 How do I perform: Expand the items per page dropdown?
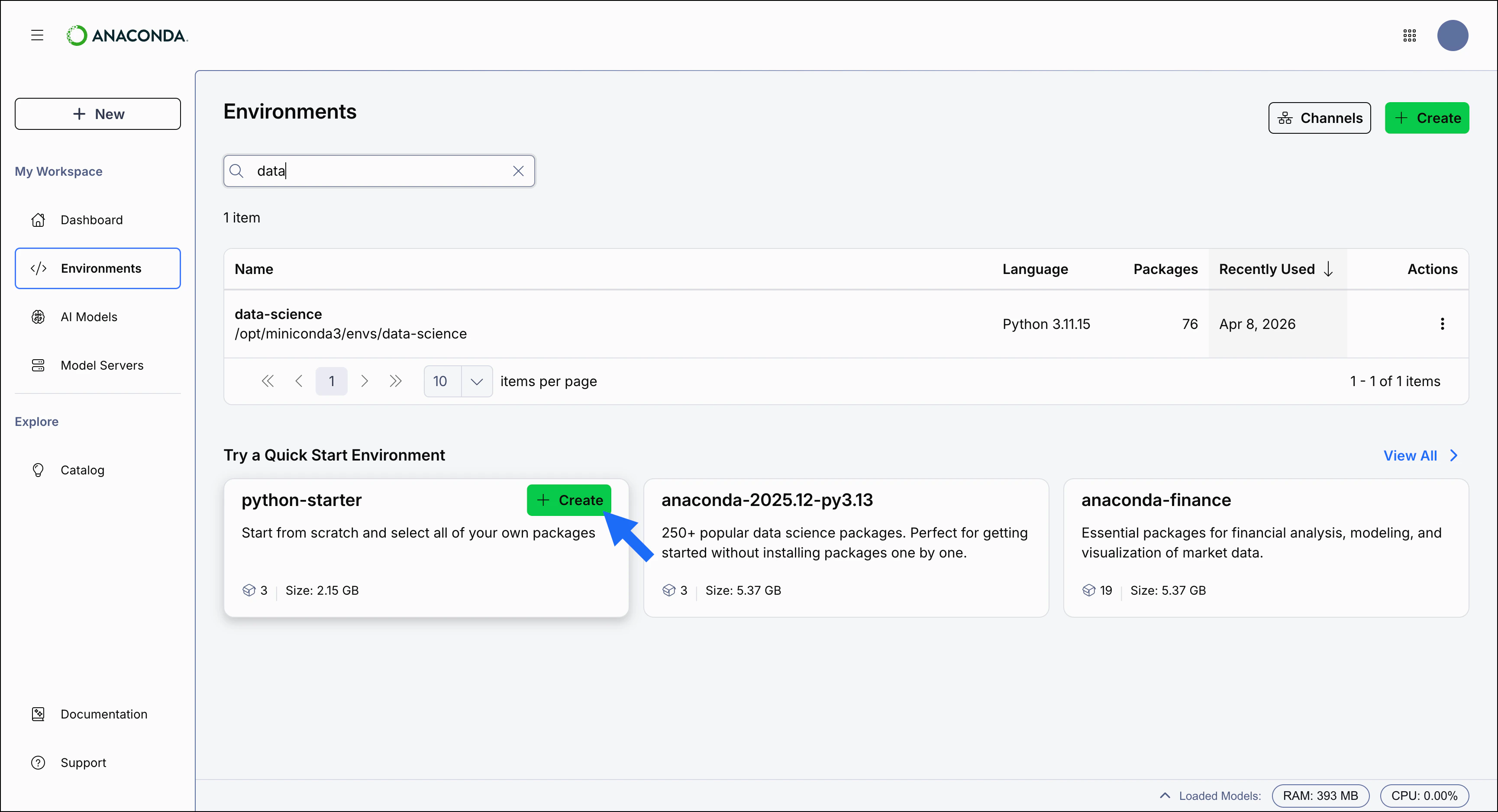point(476,381)
